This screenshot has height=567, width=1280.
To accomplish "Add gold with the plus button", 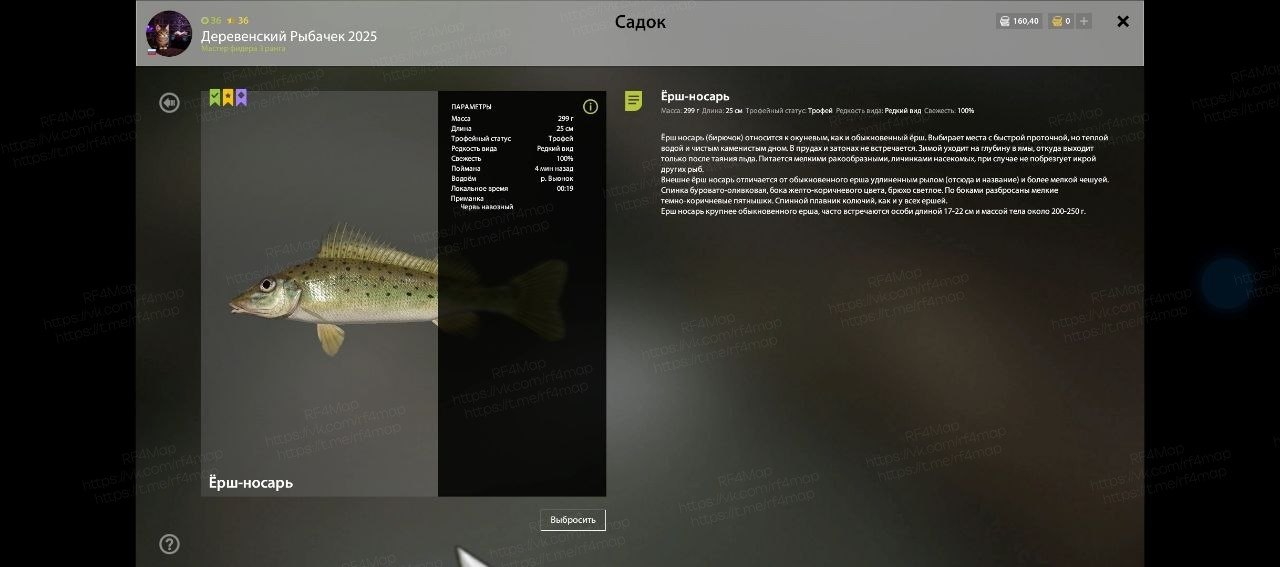I will (1084, 21).
